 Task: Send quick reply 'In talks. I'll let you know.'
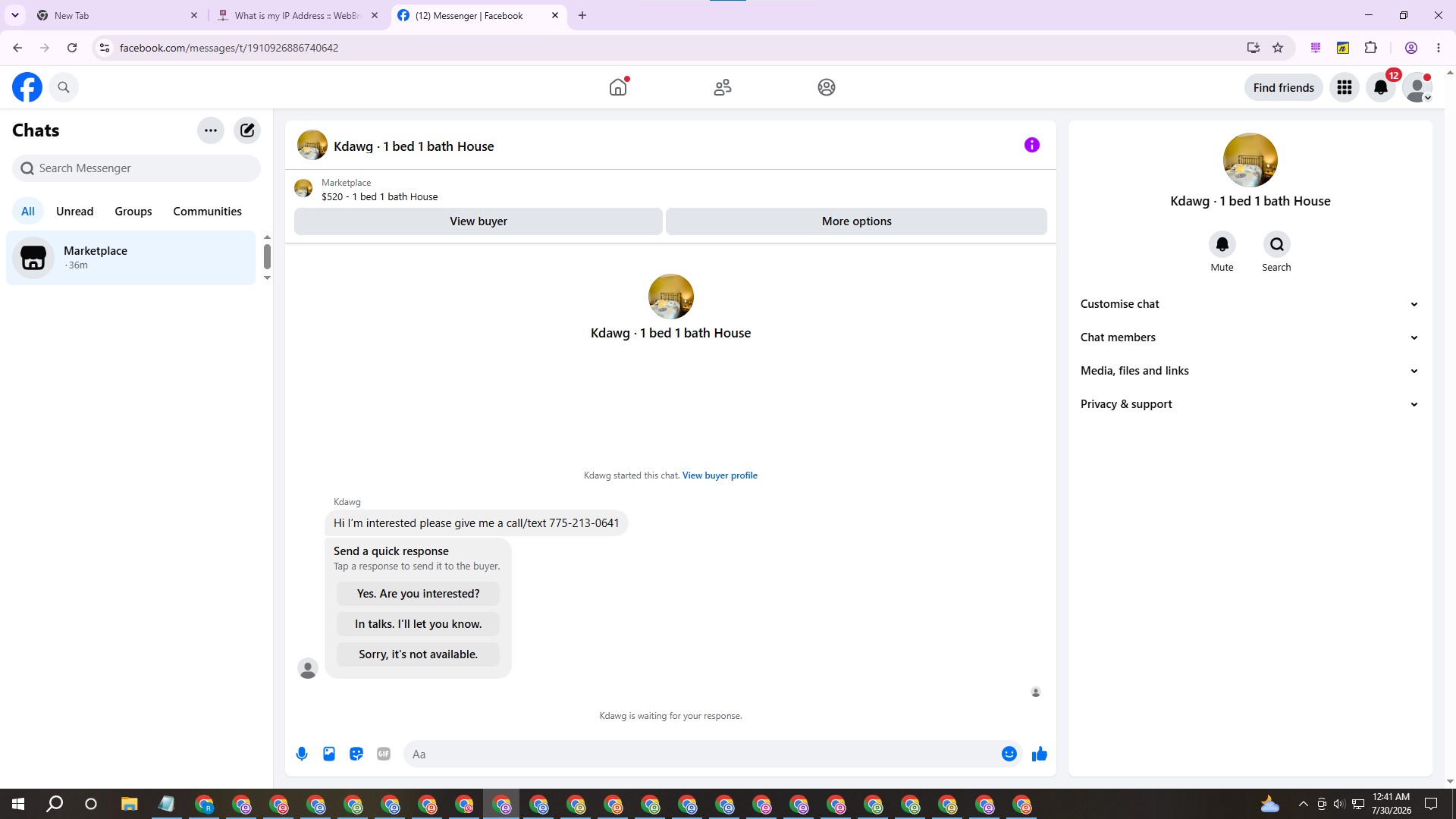tap(419, 624)
